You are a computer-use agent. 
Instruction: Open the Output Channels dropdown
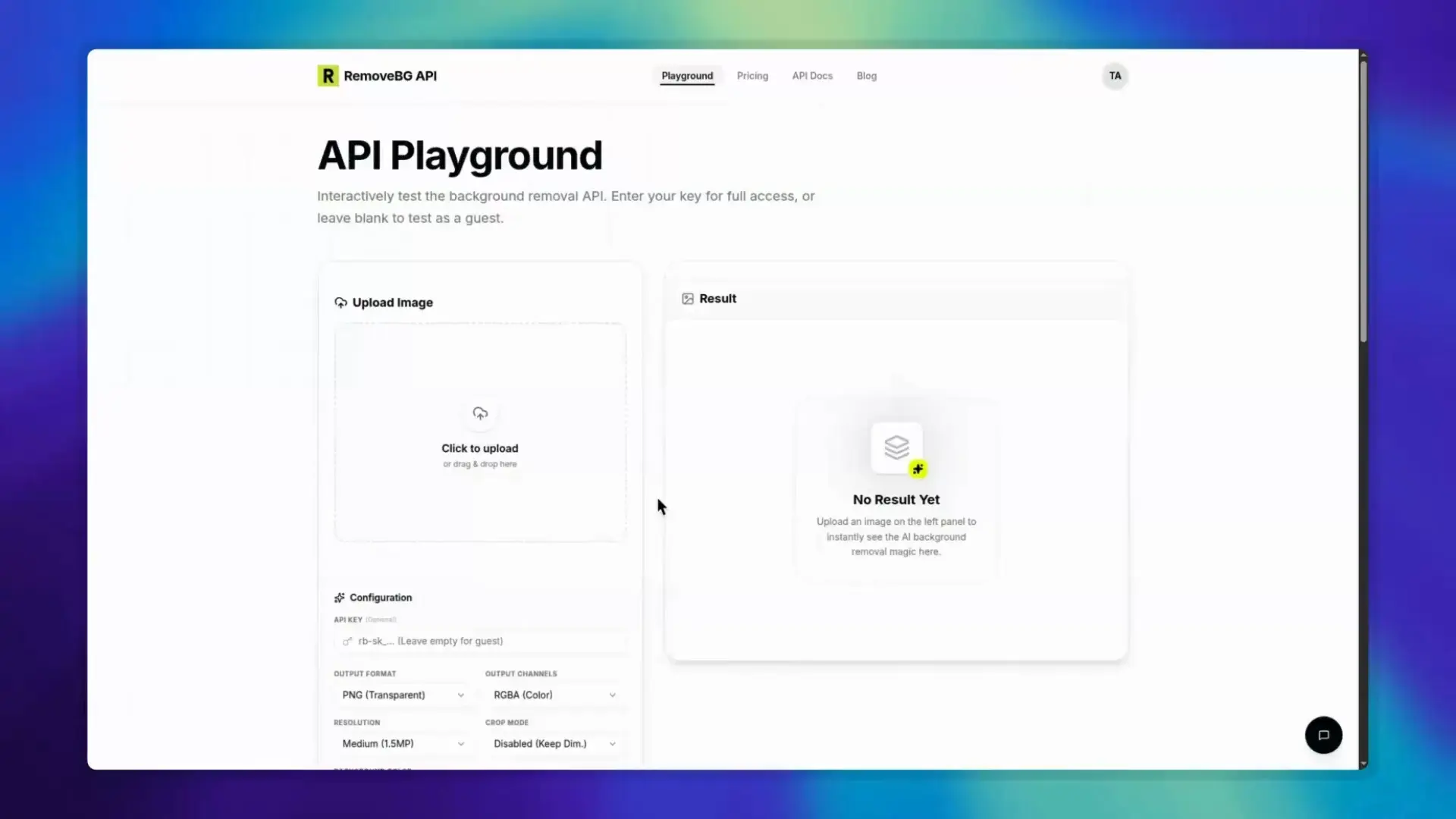pos(554,694)
